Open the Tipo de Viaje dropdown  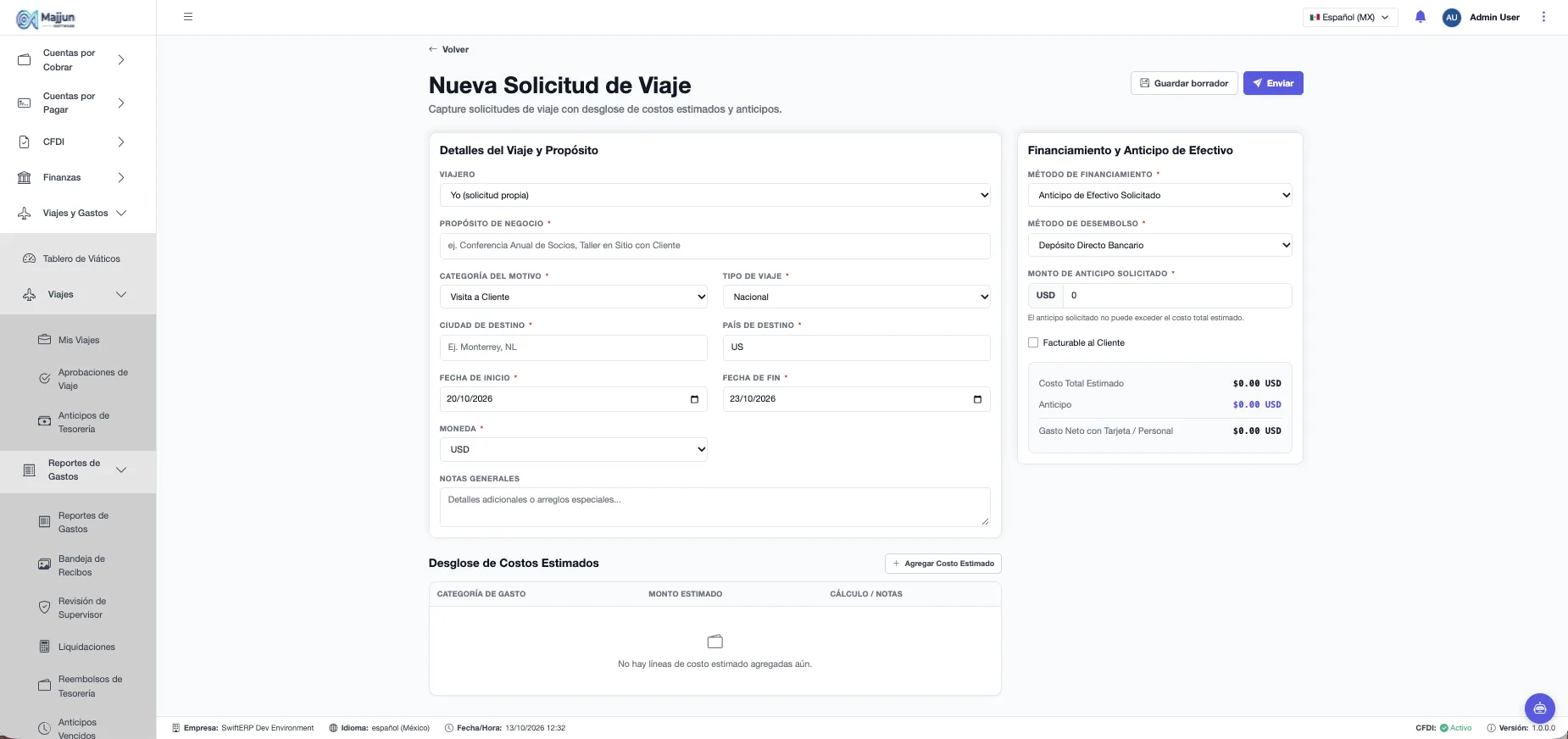[x=856, y=297]
